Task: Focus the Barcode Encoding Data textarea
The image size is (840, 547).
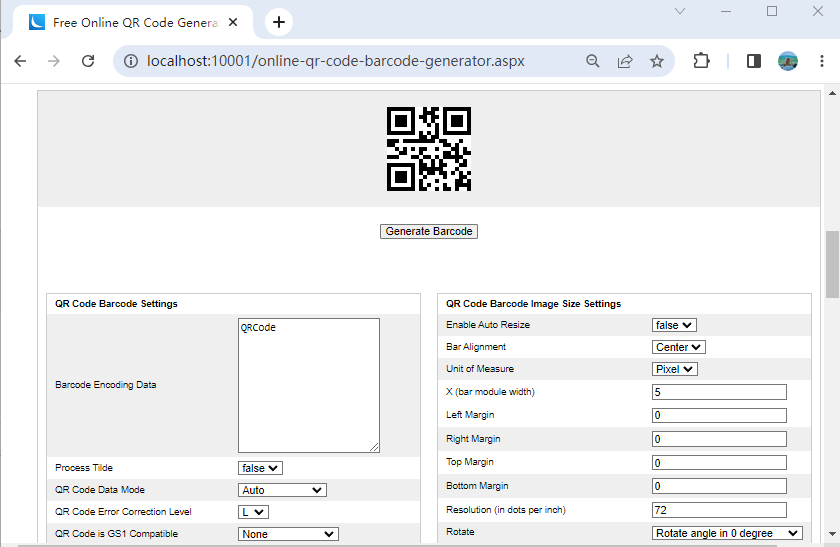Action: pyautogui.click(x=309, y=385)
